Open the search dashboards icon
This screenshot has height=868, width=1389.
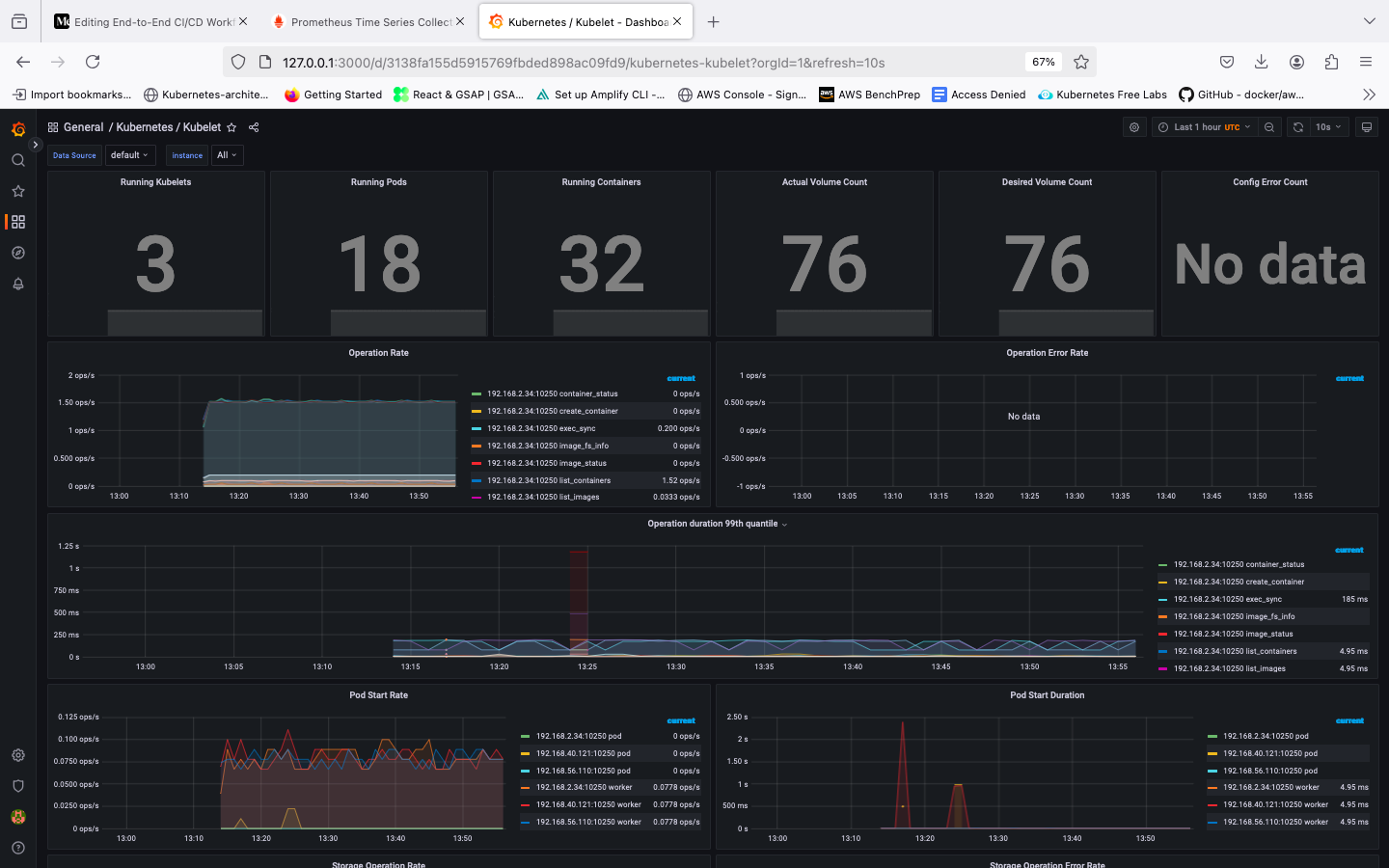pyautogui.click(x=18, y=160)
